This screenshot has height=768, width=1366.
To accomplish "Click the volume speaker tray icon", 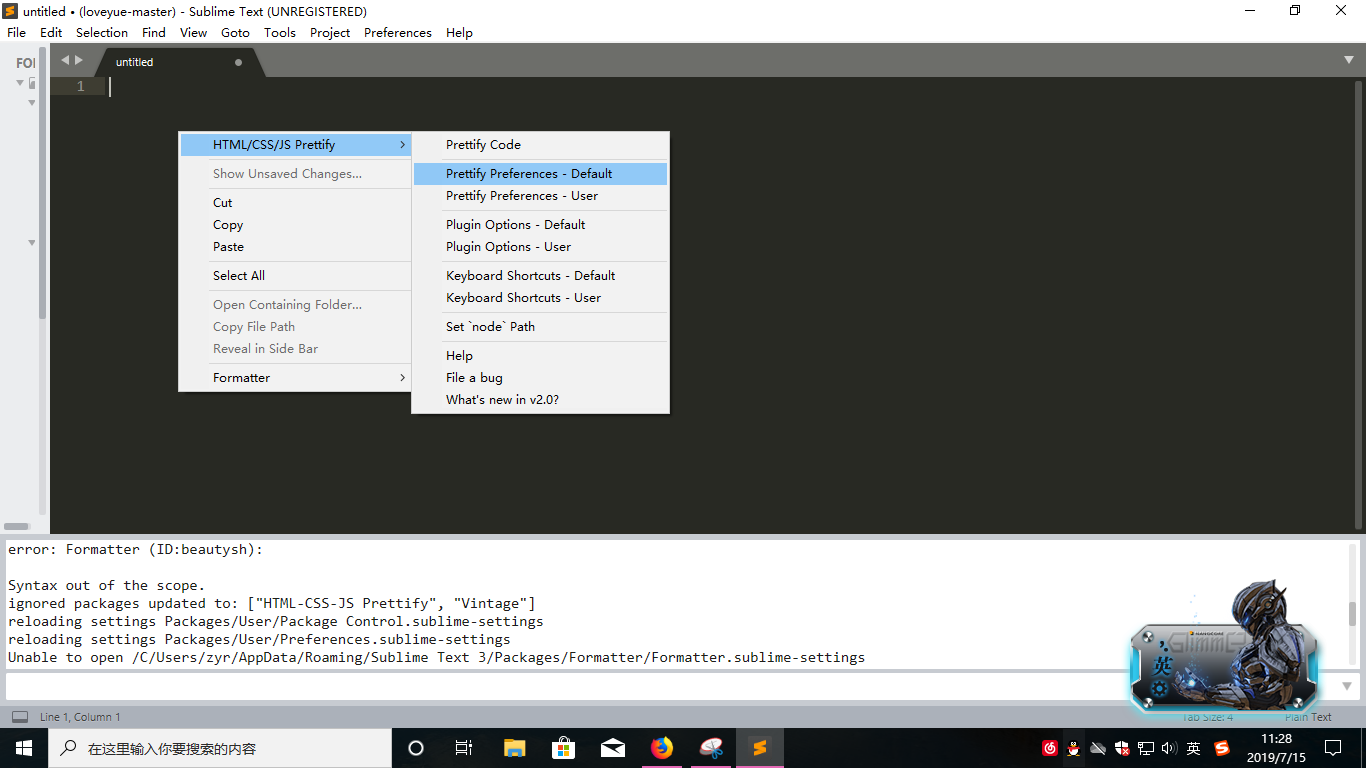I will pyautogui.click(x=1170, y=748).
